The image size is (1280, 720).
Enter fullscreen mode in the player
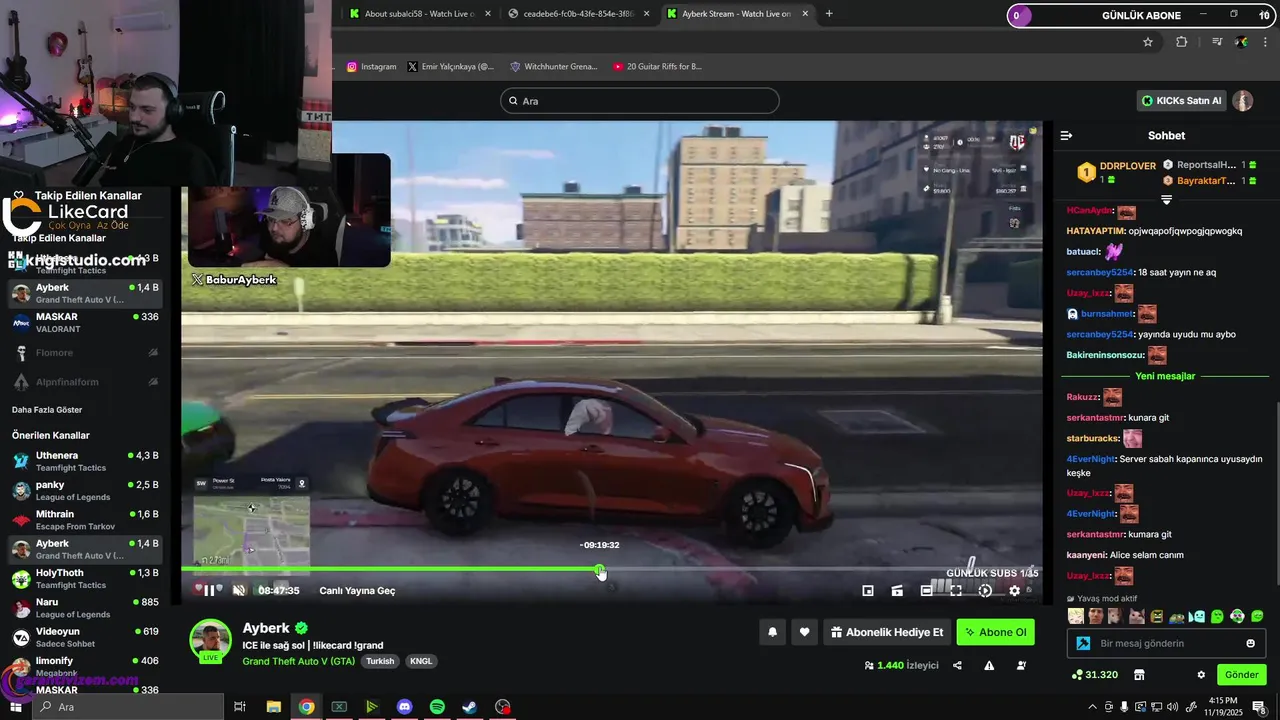[x=956, y=590]
